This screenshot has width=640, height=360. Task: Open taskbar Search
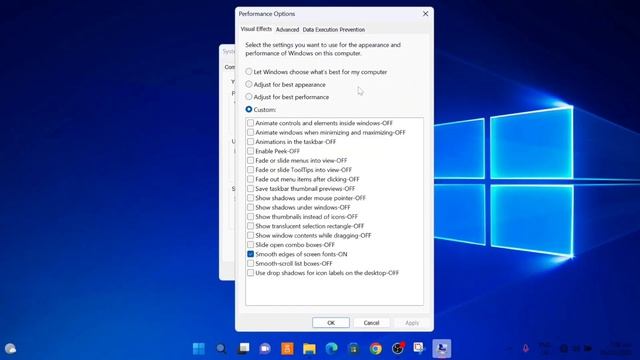tap(221, 349)
